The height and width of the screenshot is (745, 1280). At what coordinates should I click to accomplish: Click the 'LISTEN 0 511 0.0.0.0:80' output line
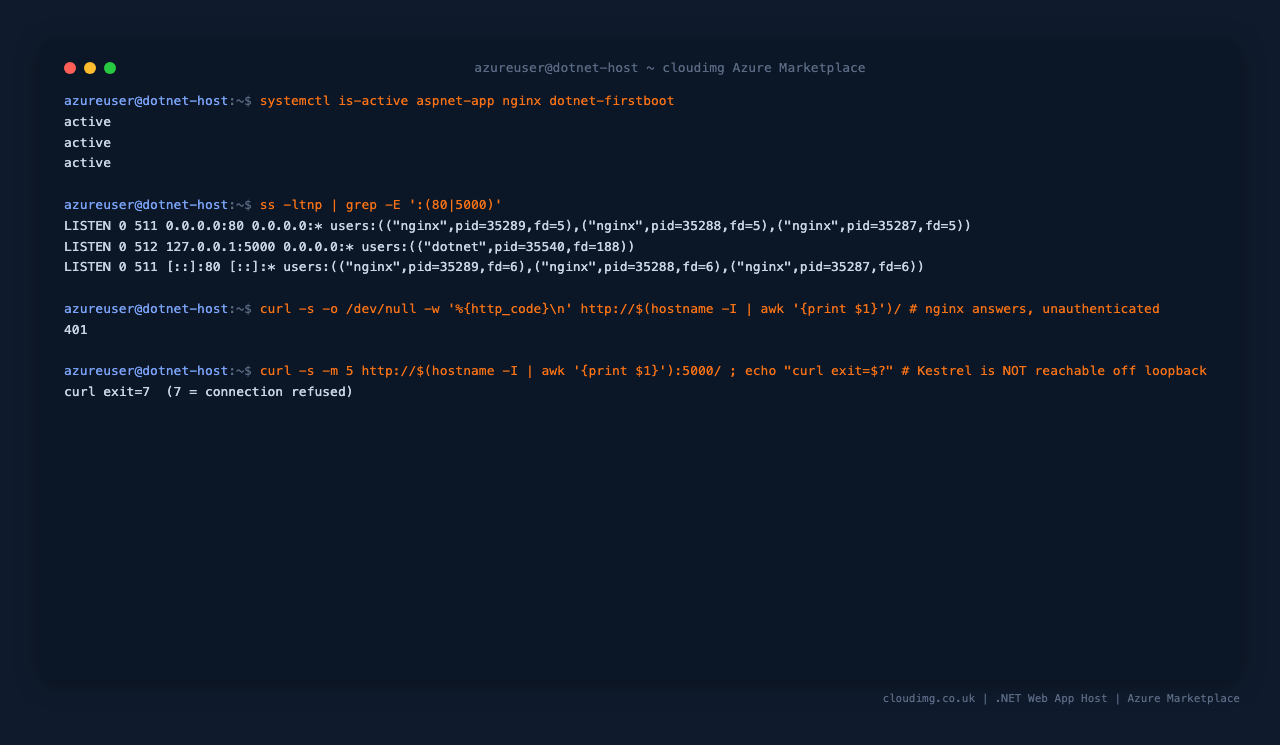coord(518,226)
